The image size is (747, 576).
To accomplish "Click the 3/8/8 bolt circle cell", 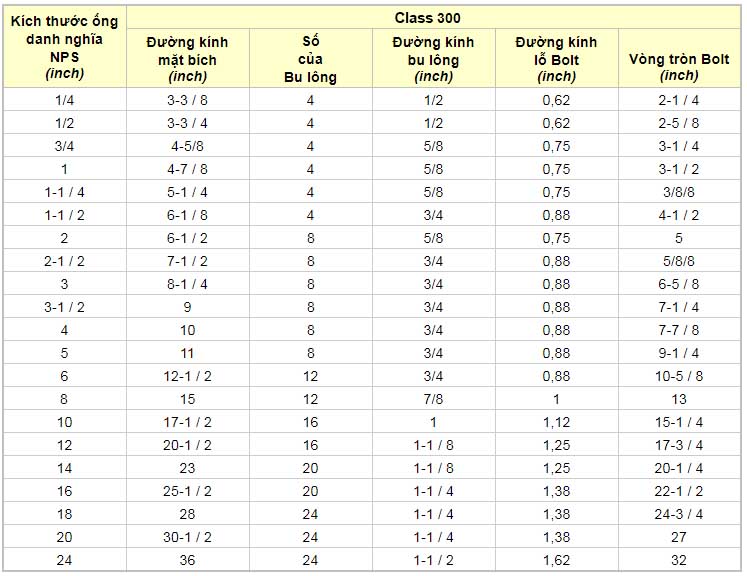I will (x=679, y=192).
